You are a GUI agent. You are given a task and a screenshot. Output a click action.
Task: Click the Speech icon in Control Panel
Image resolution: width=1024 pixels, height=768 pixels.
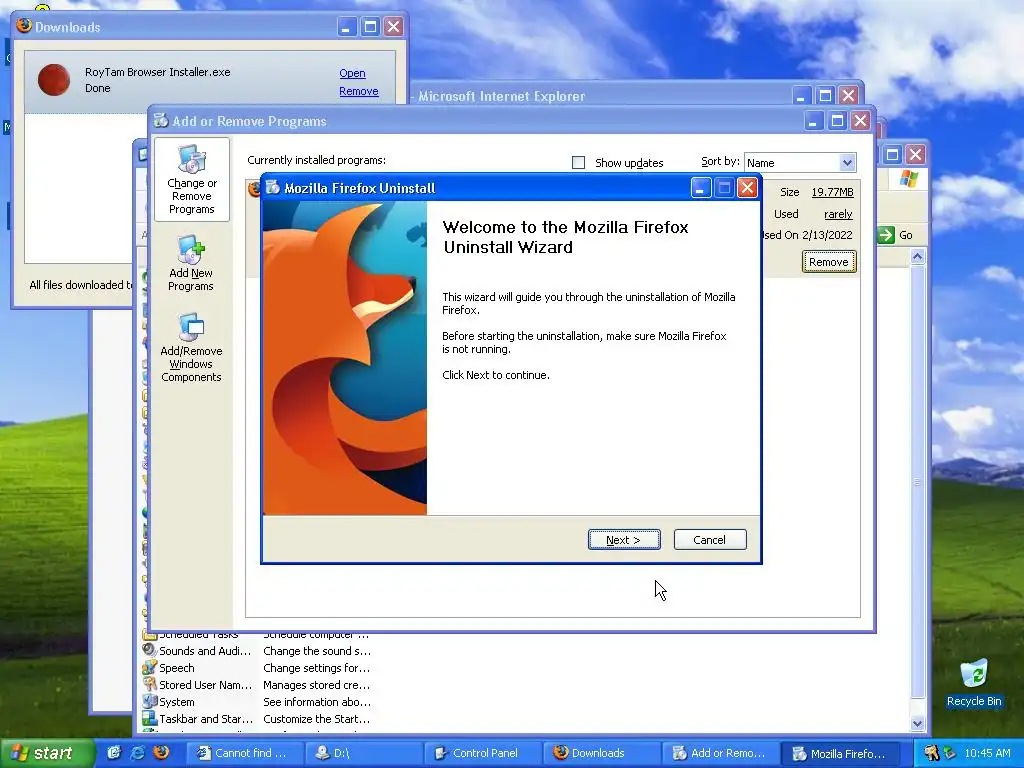pyautogui.click(x=150, y=667)
